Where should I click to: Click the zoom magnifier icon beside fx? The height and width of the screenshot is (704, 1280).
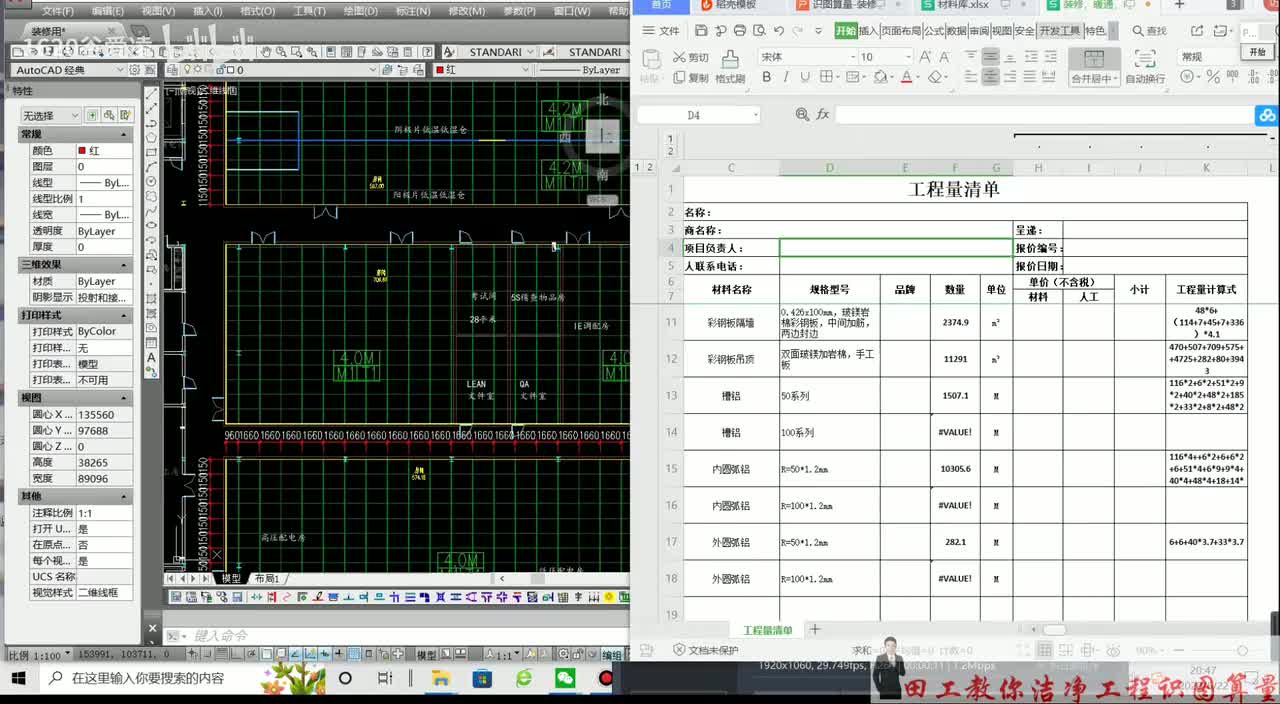coord(802,115)
